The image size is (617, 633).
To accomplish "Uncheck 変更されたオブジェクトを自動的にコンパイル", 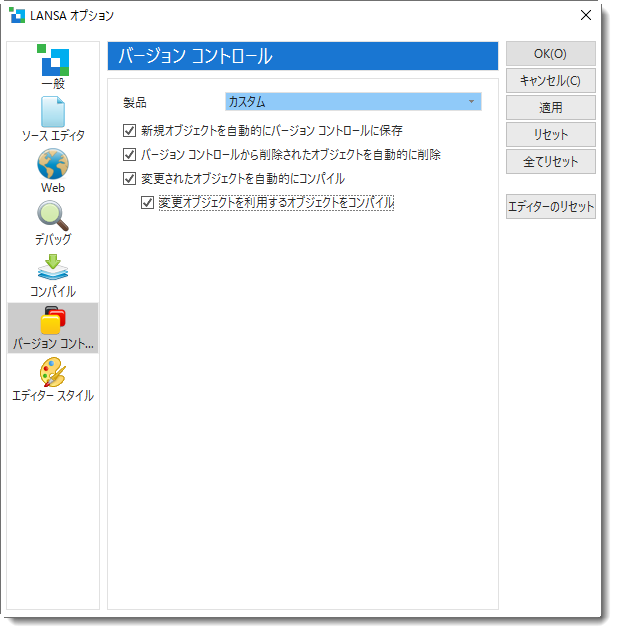I will [129, 178].
